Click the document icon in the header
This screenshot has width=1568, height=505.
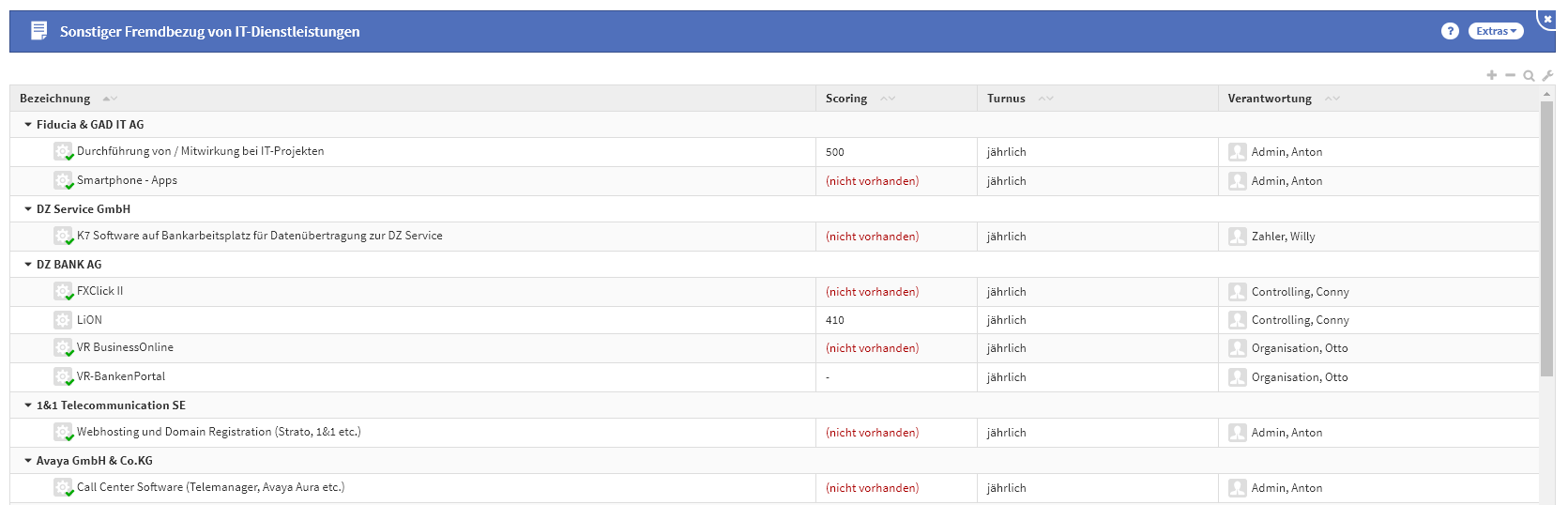tap(38, 31)
